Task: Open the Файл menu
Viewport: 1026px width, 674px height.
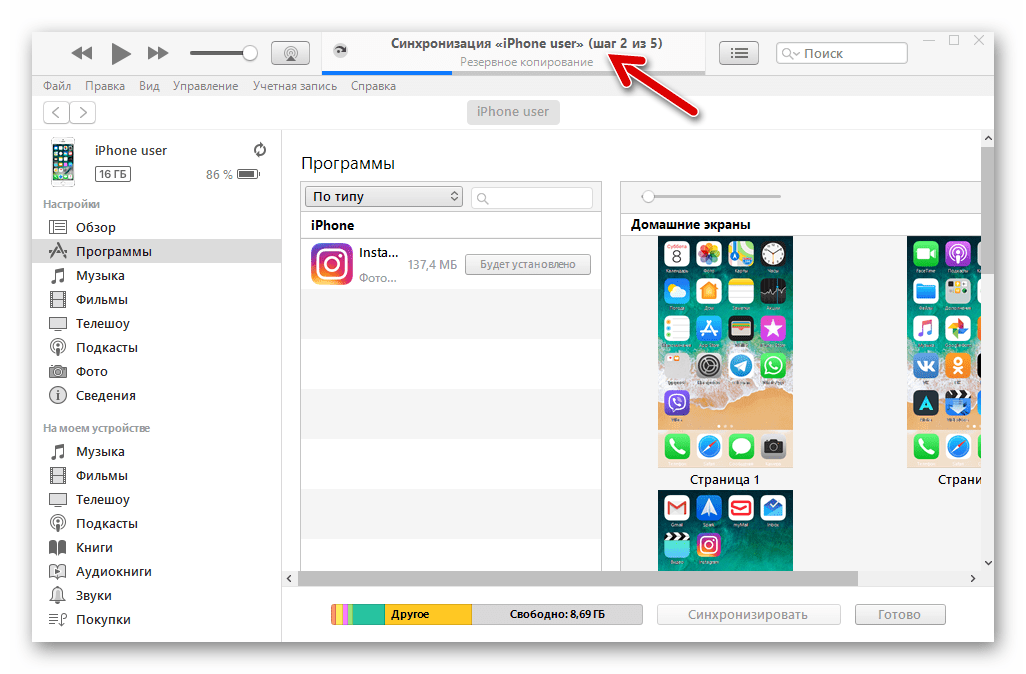Action: click(x=57, y=86)
